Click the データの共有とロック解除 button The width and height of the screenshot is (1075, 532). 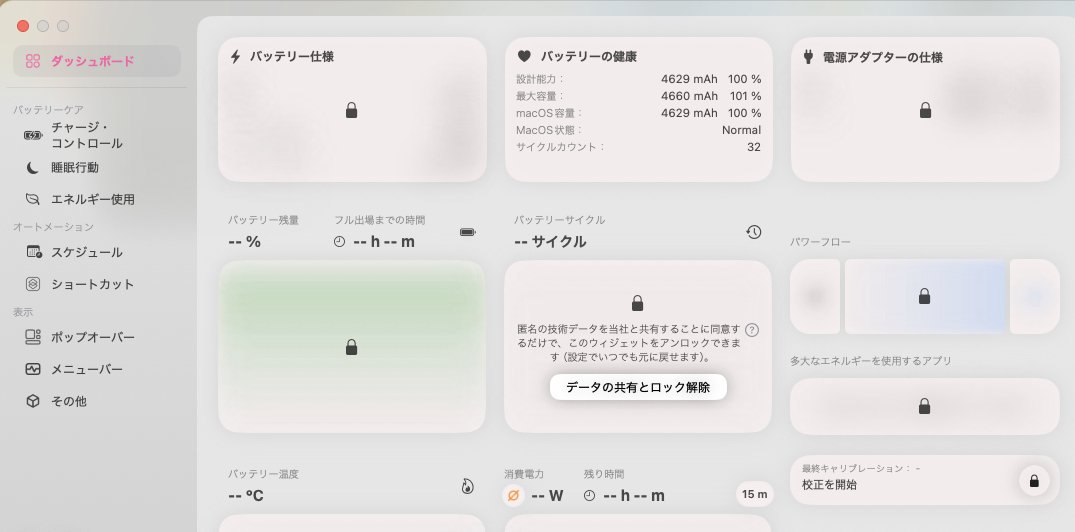[638, 387]
